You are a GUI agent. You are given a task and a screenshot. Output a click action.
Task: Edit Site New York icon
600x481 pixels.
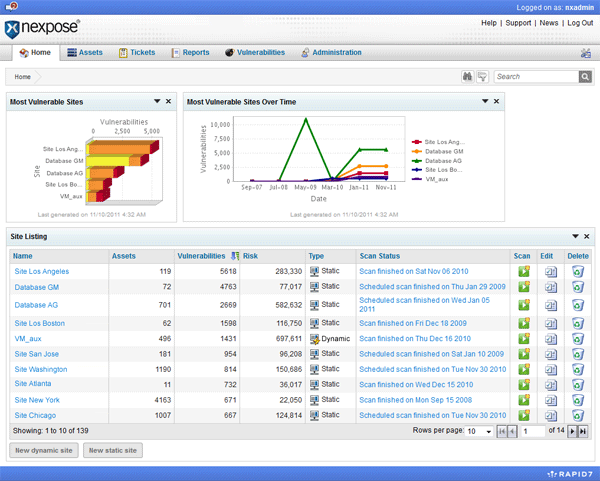tap(551, 400)
